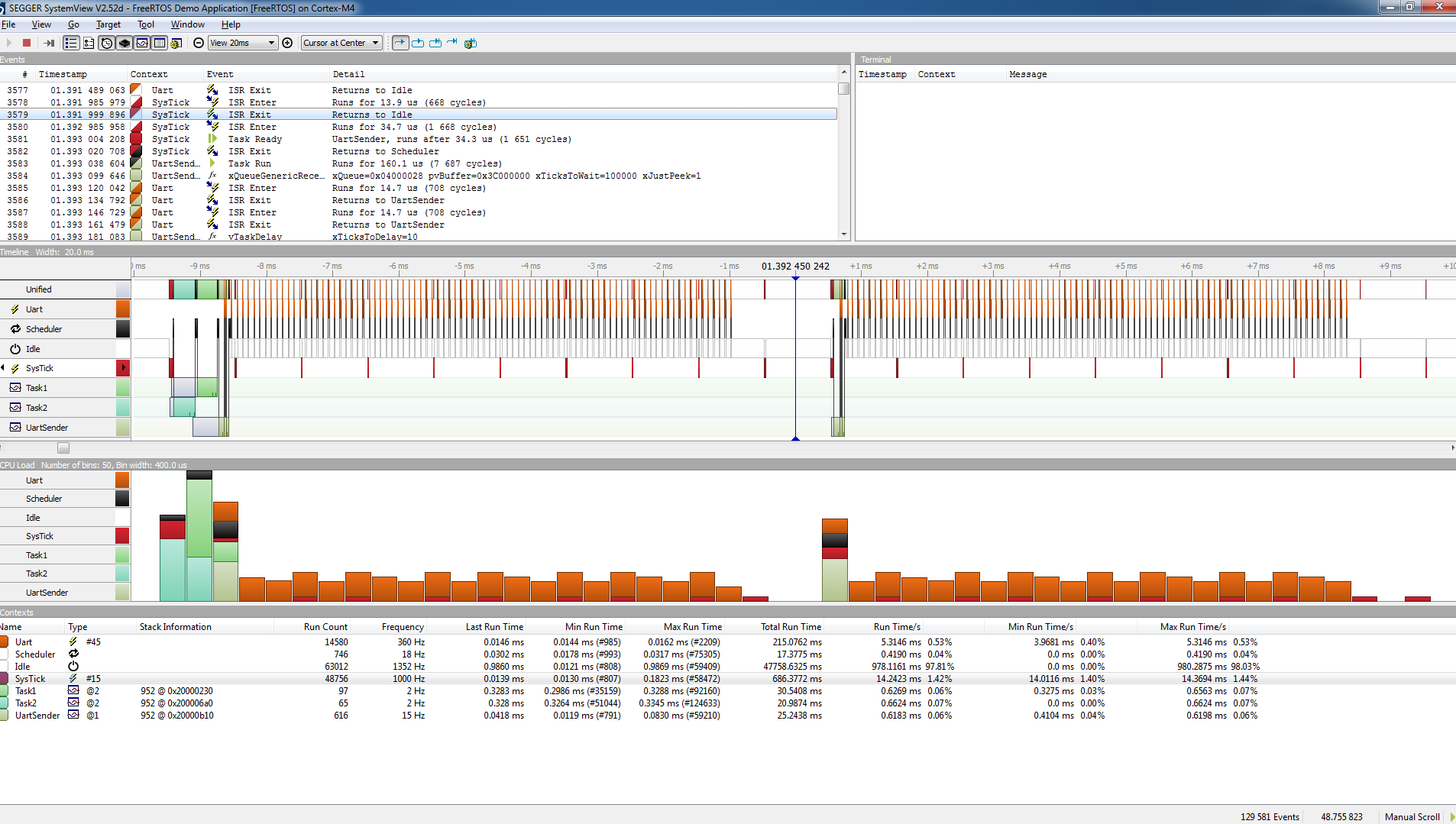Open the Window menu
The width and height of the screenshot is (1456, 824).
click(187, 24)
